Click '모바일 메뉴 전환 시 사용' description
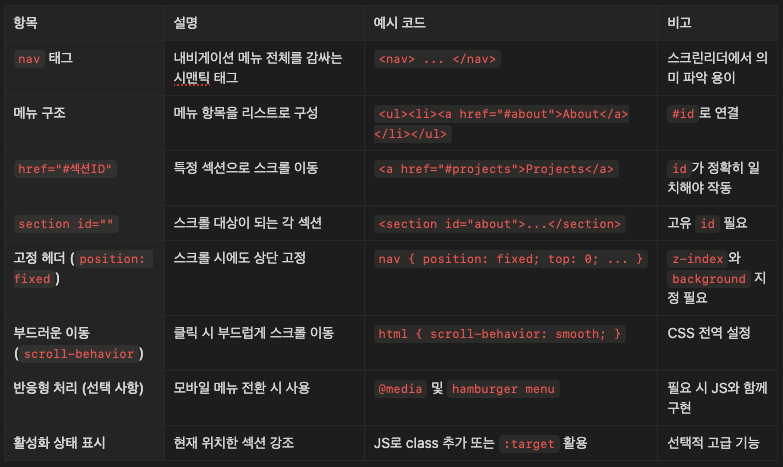The width and height of the screenshot is (783, 467). [242, 388]
